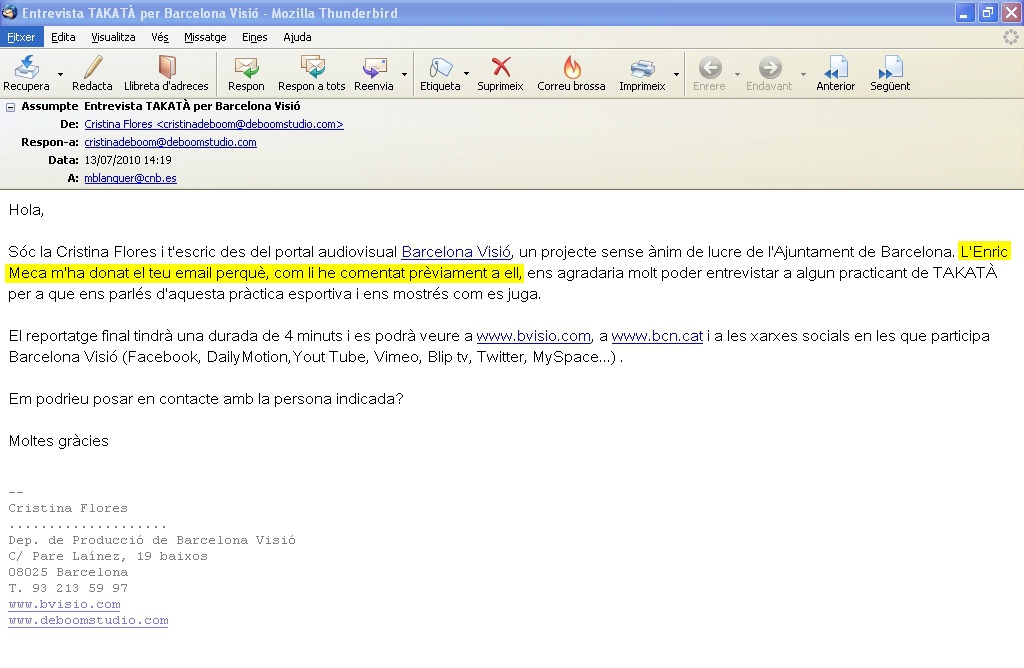Open the Enrere history dropdown arrow
The image size is (1024, 668).
[x=737, y=74]
